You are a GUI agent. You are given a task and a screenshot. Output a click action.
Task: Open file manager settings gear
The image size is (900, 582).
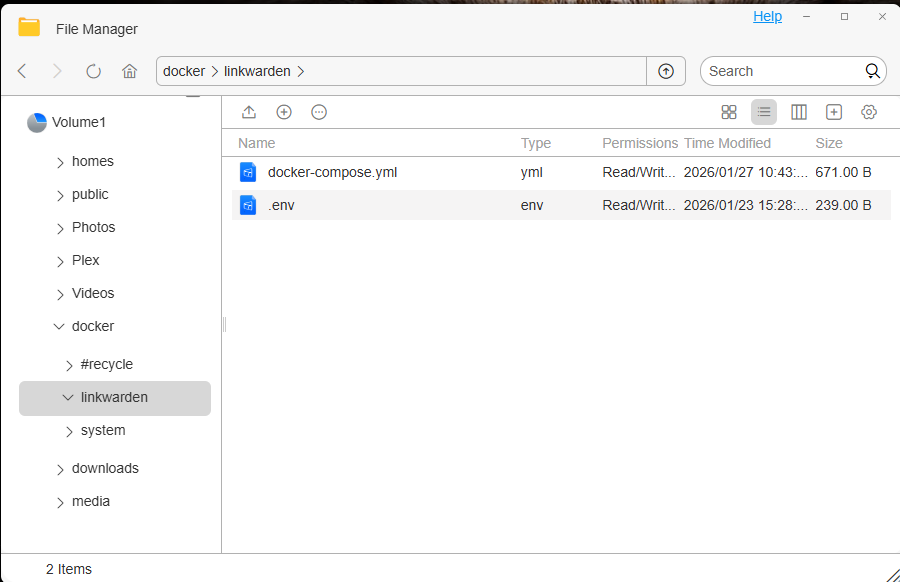point(869,112)
